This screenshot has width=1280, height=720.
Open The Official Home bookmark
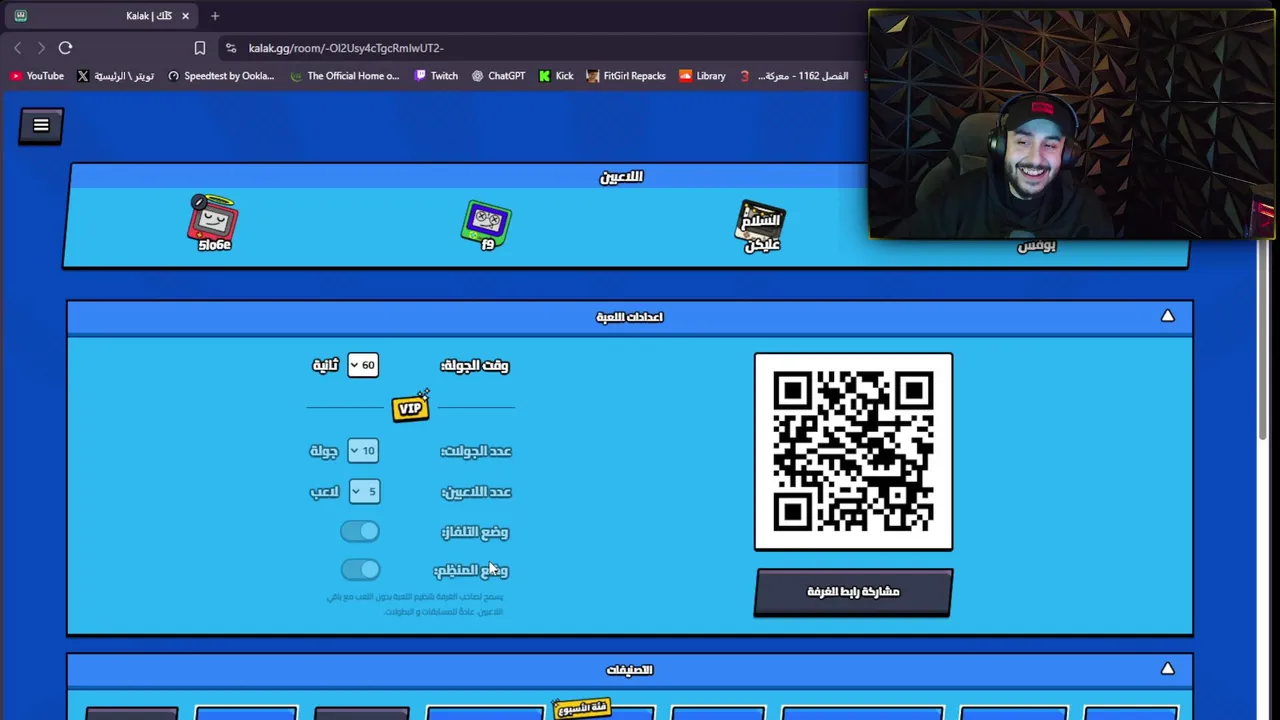[344, 76]
